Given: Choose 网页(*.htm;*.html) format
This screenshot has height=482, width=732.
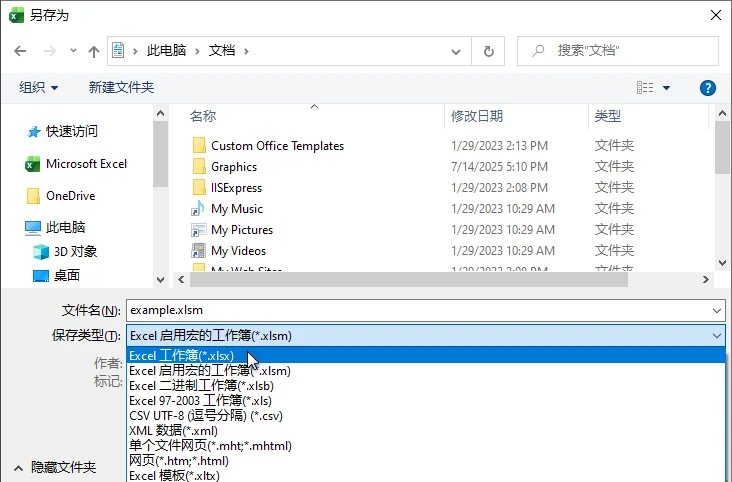Looking at the screenshot, I should click(426, 461).
